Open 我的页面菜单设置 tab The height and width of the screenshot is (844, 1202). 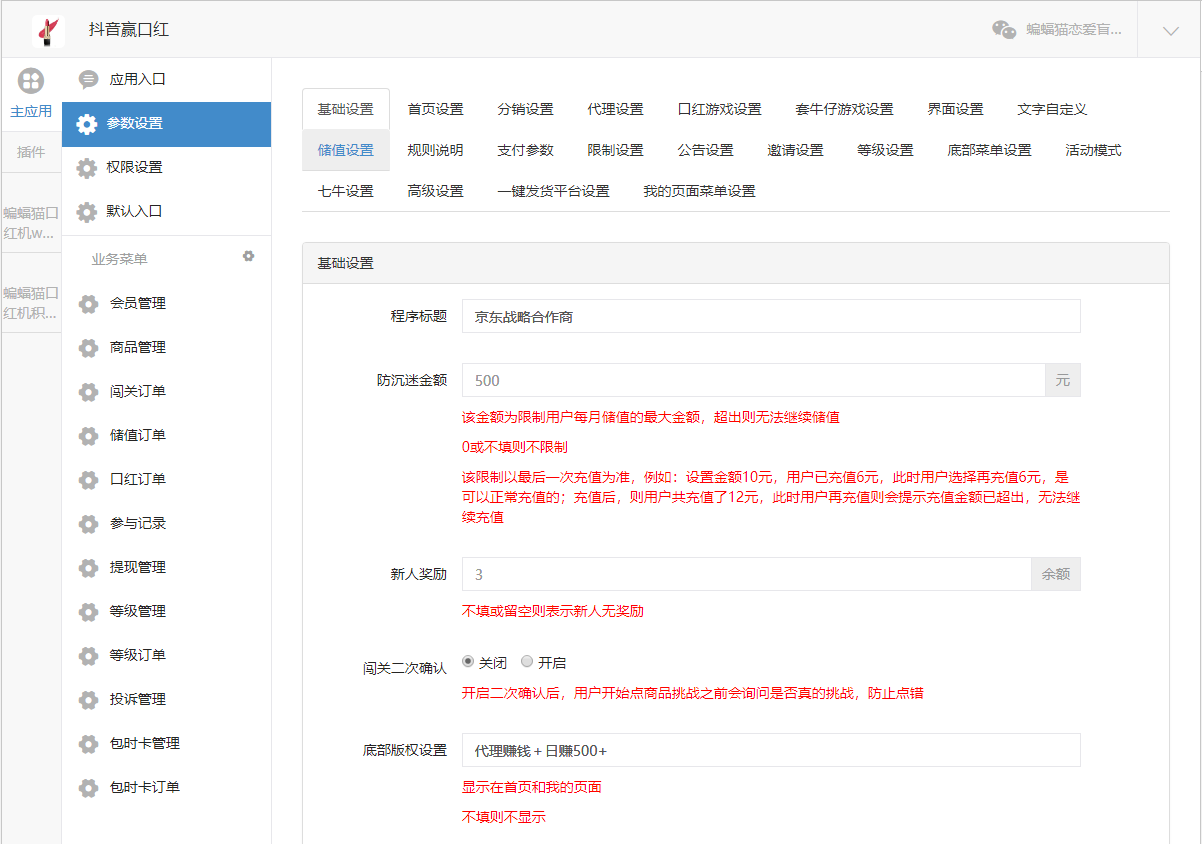(699, 191)
